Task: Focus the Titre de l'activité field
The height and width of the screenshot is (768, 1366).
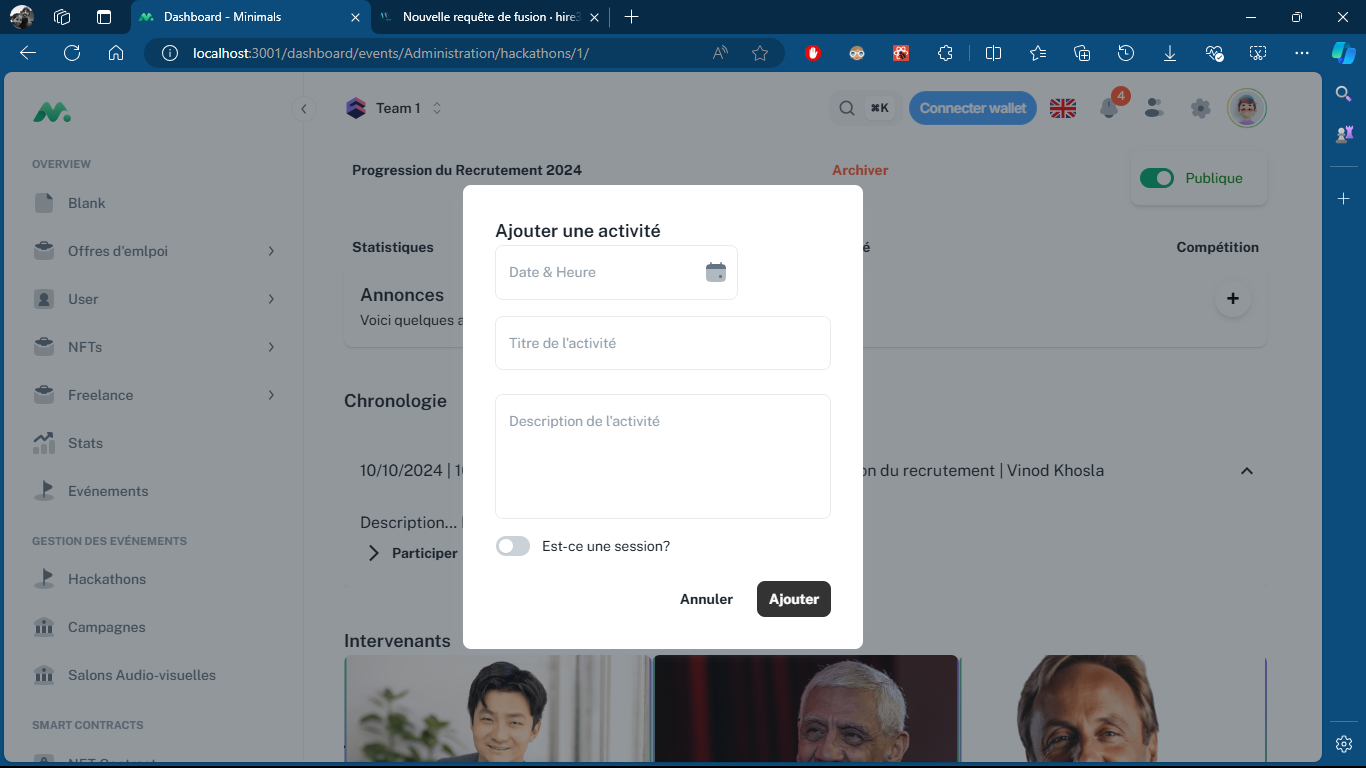Action: click(663, 343)
